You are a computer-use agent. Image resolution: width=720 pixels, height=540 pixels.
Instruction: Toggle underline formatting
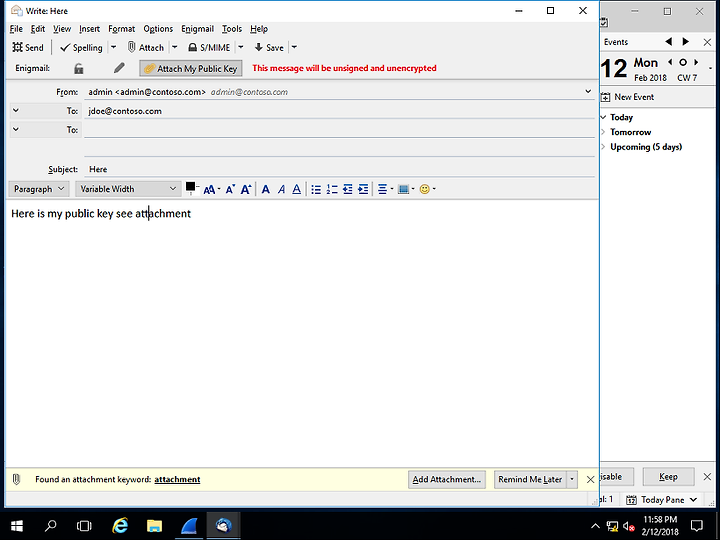pyautogui.click(x=297, y=189)
